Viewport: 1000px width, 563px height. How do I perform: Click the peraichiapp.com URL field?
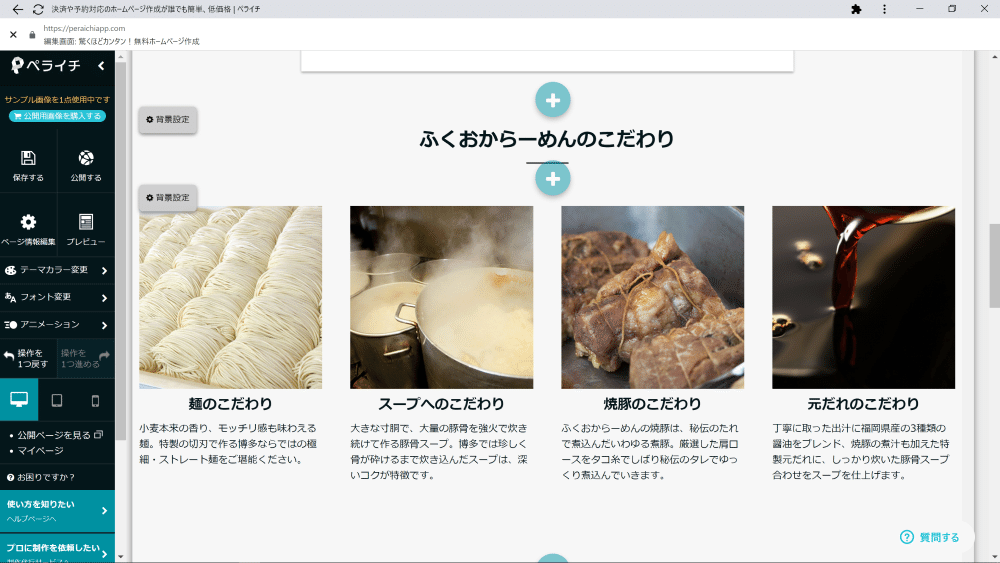[84, 28]
